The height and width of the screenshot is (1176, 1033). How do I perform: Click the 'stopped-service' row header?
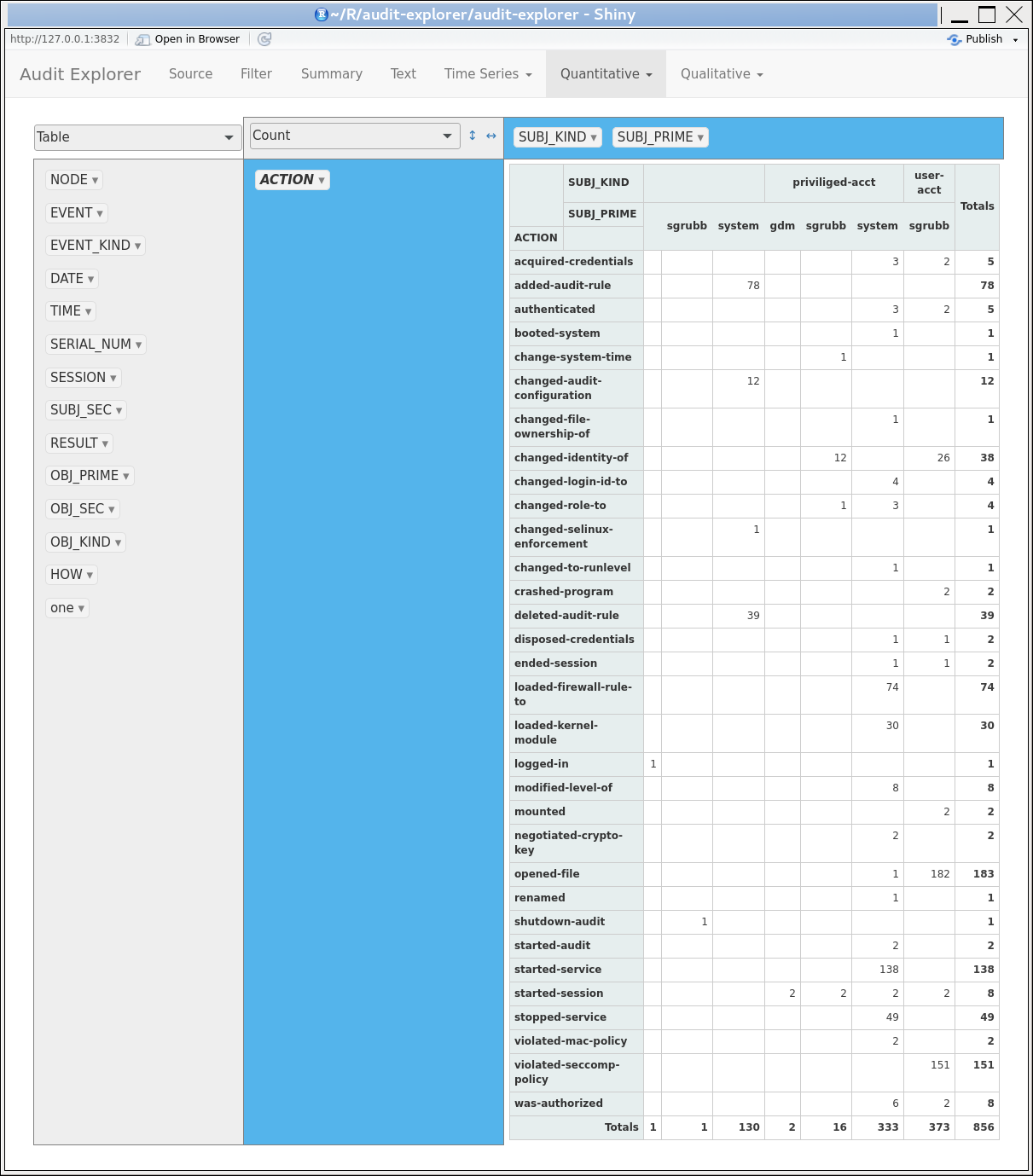click(x=576, y=1017)
